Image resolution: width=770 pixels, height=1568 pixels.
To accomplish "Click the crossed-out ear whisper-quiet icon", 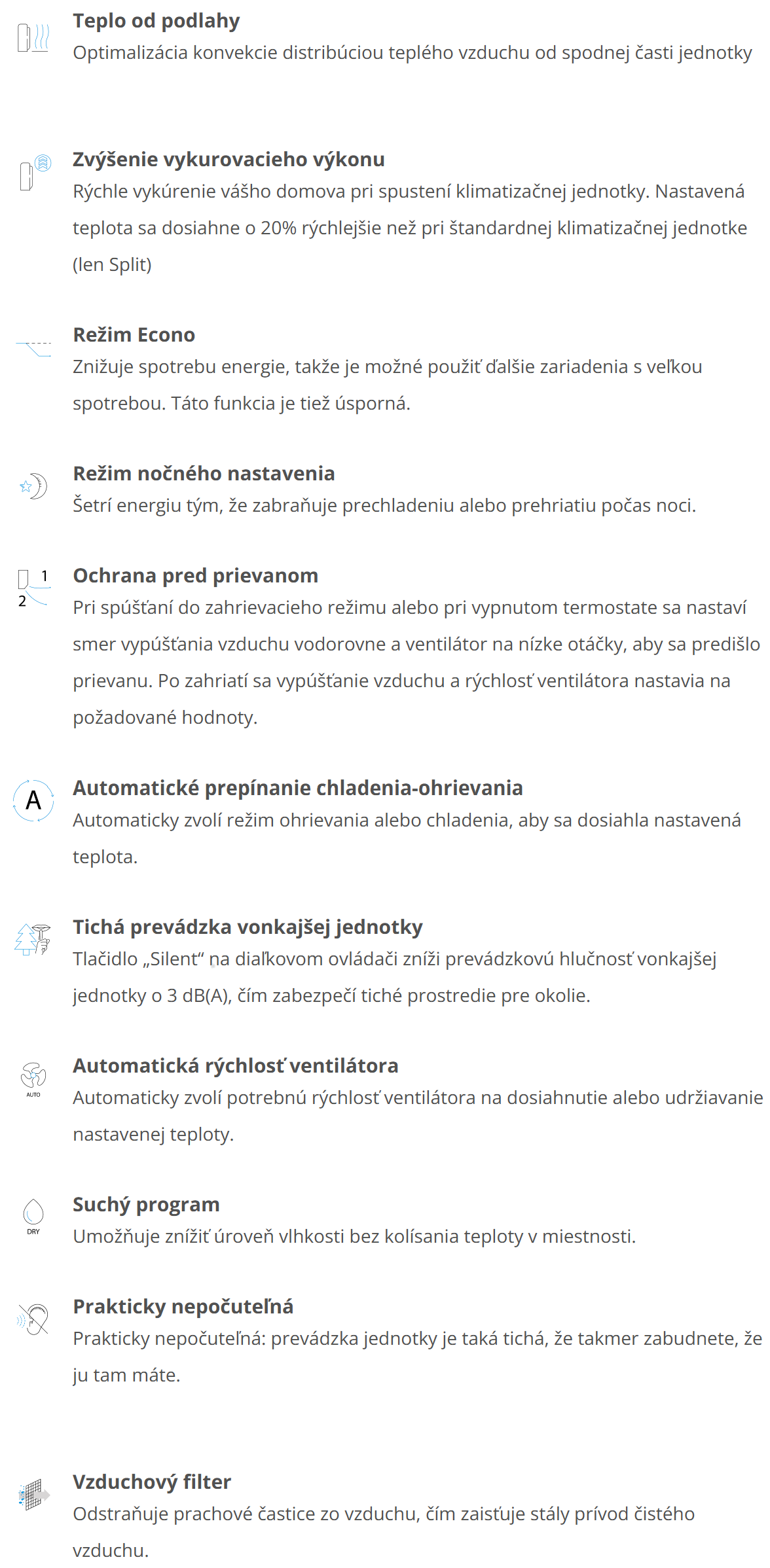I will [33, 1319].
